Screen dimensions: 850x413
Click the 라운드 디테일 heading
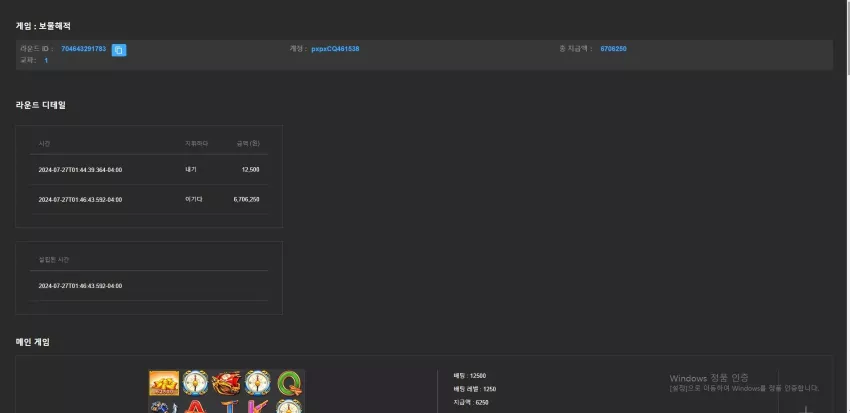[x=41, y=105]
